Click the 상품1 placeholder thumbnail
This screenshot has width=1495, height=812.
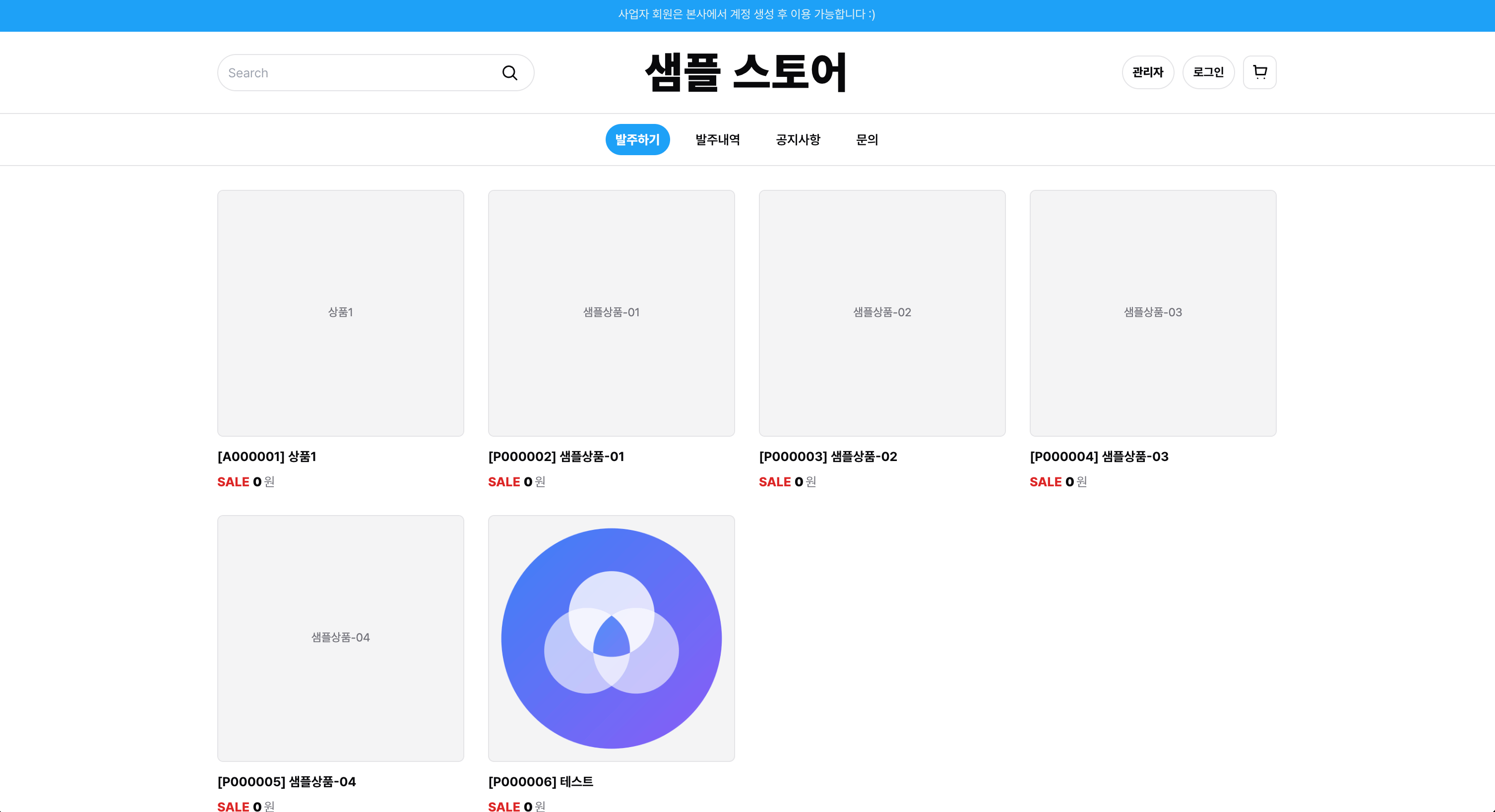click(340, 312)
